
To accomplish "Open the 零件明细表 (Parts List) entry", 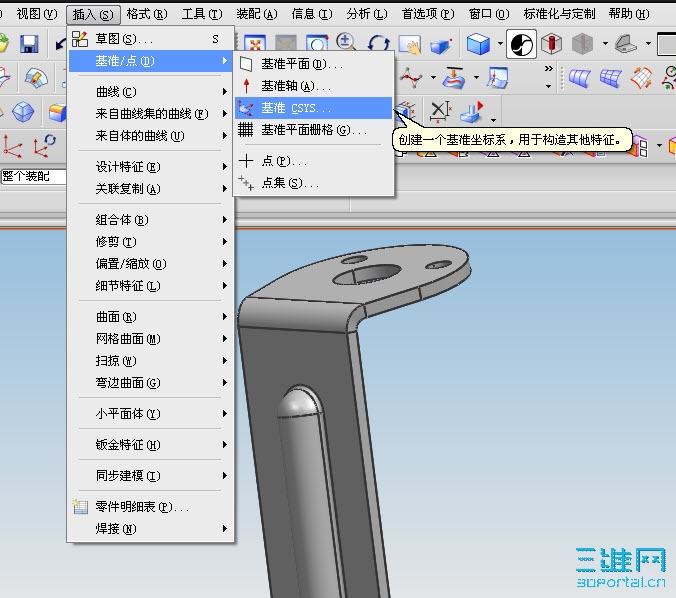I will point(151,507).
